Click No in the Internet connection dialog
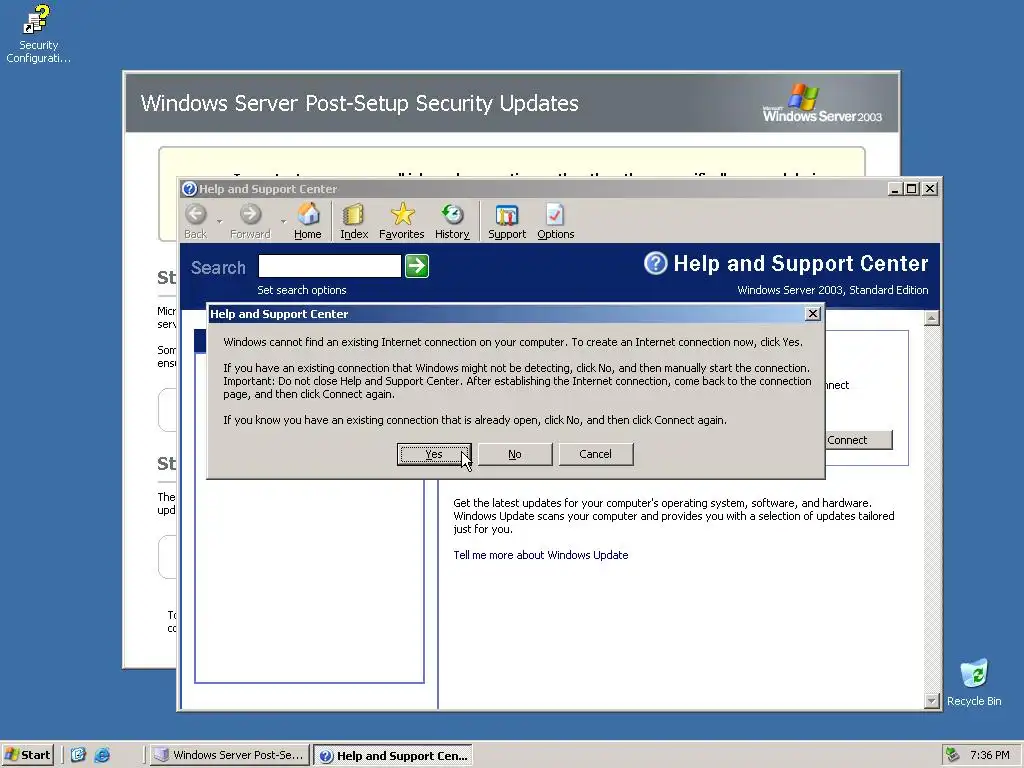The height and width of the screenshot is (768, 1024). (x=515, y=454)
